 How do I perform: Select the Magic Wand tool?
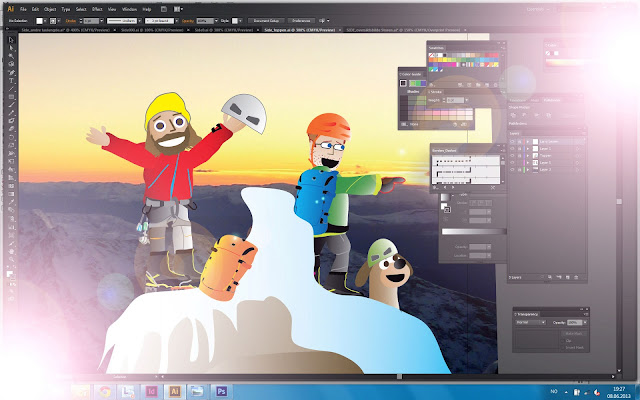pyautogui.click(x=11, y=56)
